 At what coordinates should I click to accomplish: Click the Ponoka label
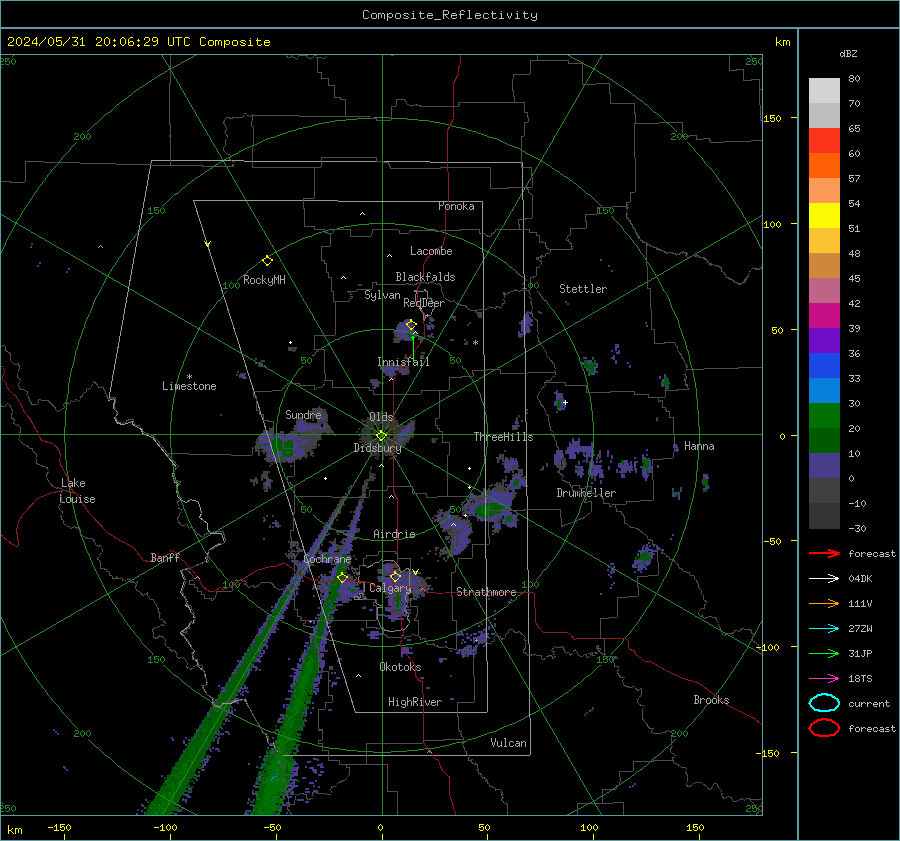tap(456, 206)
